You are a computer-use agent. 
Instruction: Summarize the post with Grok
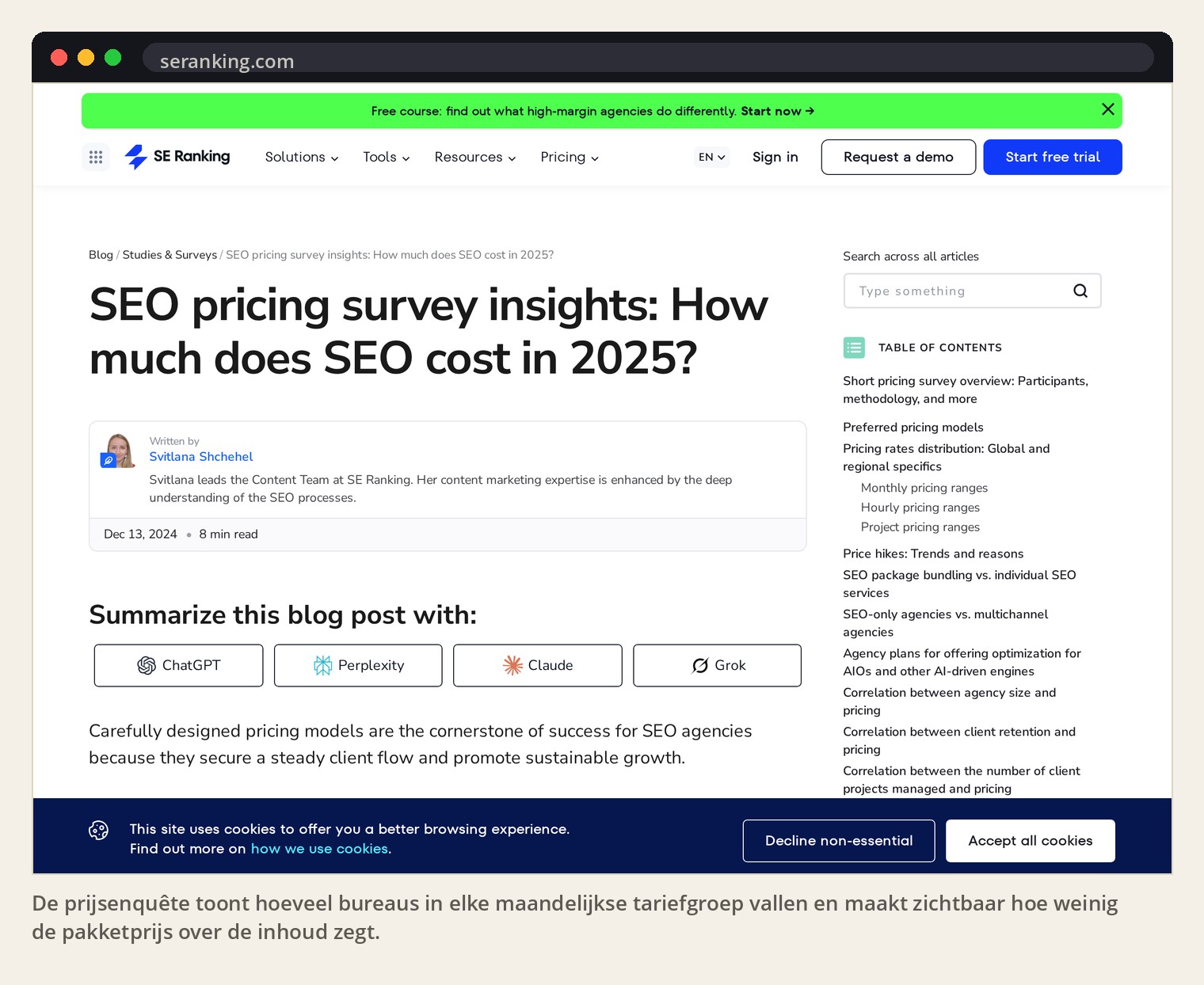[718, 665]
